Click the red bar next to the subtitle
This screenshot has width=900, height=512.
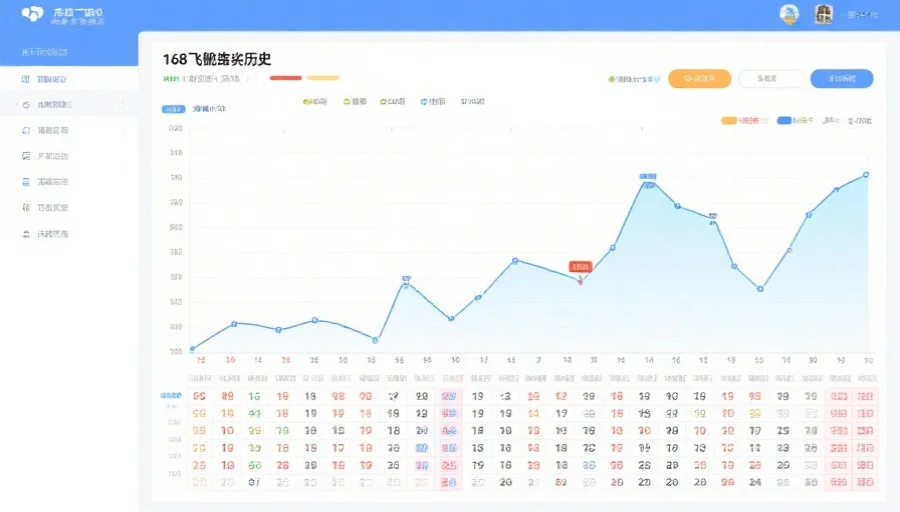[285, 78]
